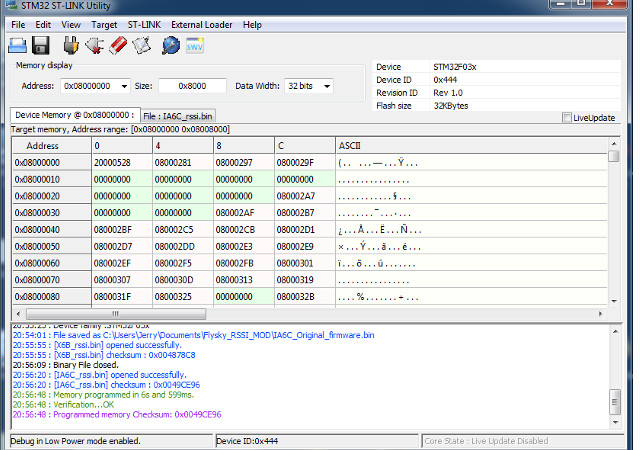640x450 pixels.
Task: Click the ST-LINK Utility title bar app icon
Action: (11, 5)
